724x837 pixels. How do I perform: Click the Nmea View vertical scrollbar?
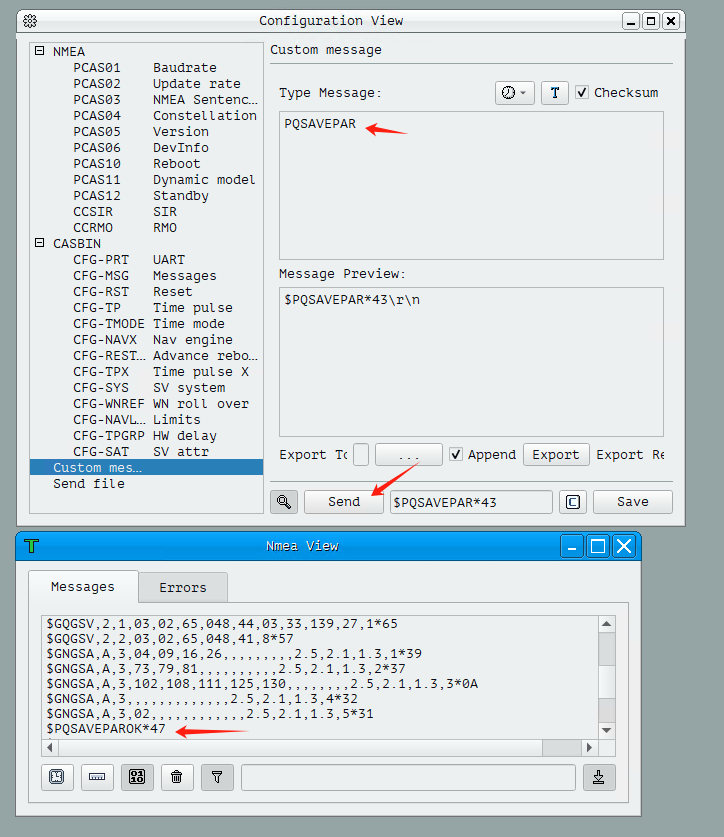[606, 670]
